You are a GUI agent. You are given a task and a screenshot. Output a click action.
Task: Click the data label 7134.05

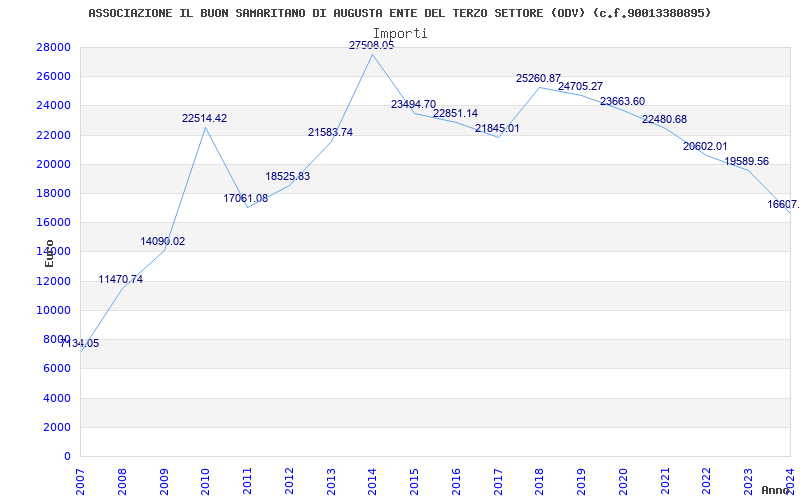click(80, 343)
